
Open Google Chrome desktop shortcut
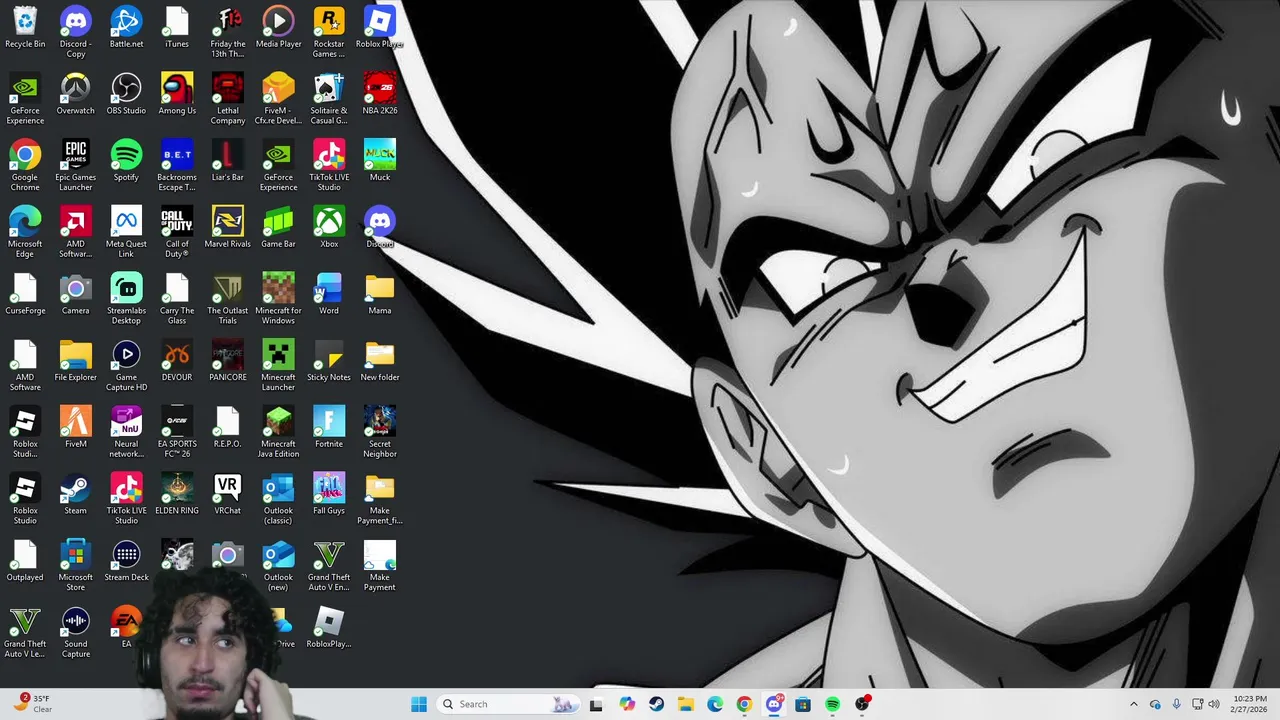tap(25, 166)
